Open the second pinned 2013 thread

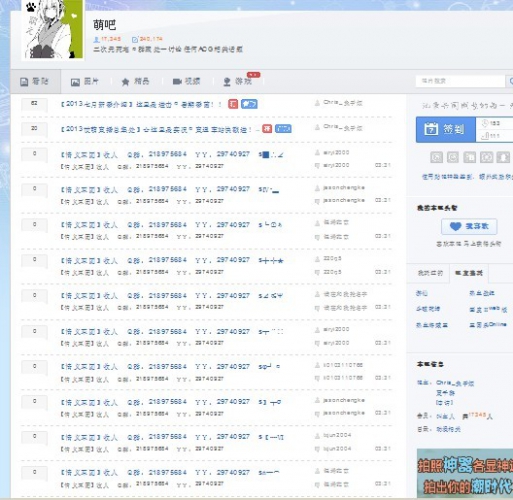(x=157, y=129)
